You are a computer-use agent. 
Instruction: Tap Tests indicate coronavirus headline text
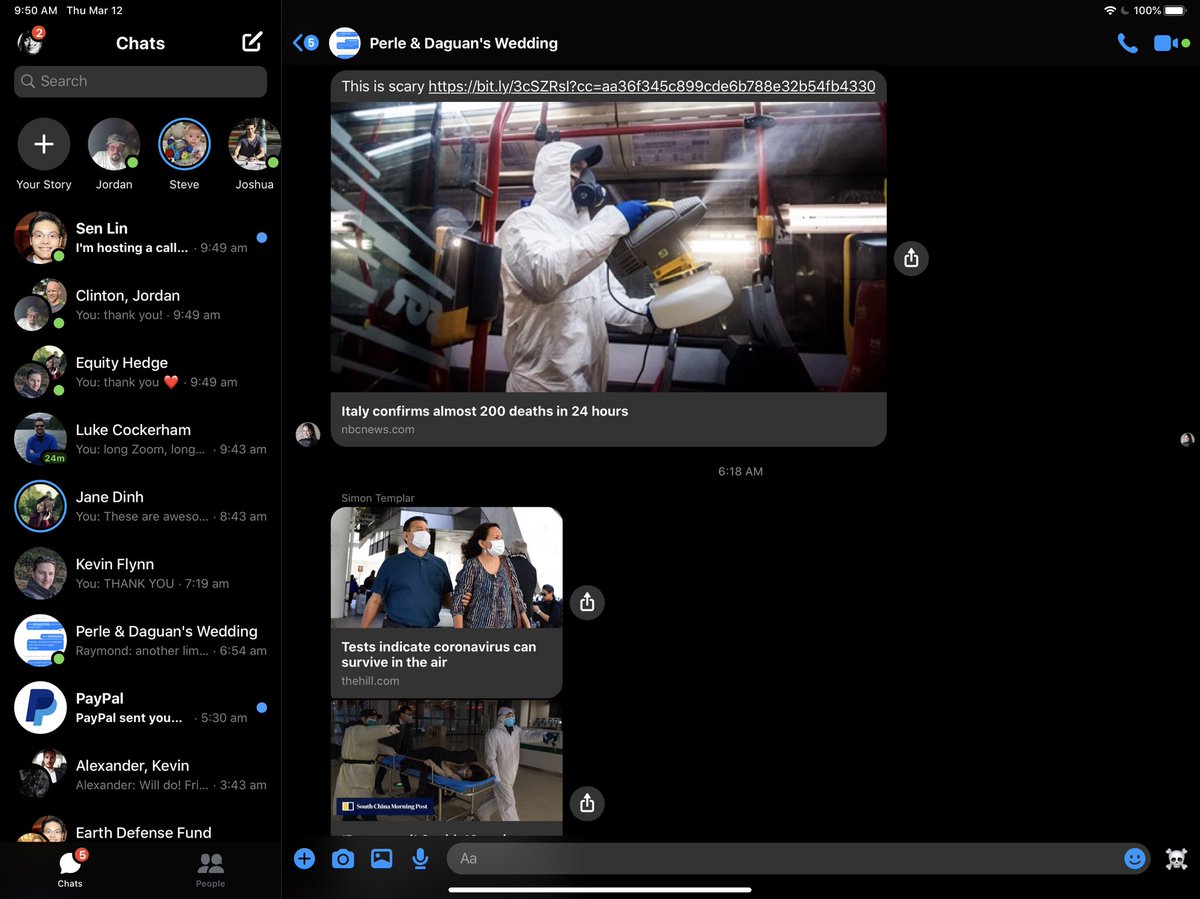point(439,654)
